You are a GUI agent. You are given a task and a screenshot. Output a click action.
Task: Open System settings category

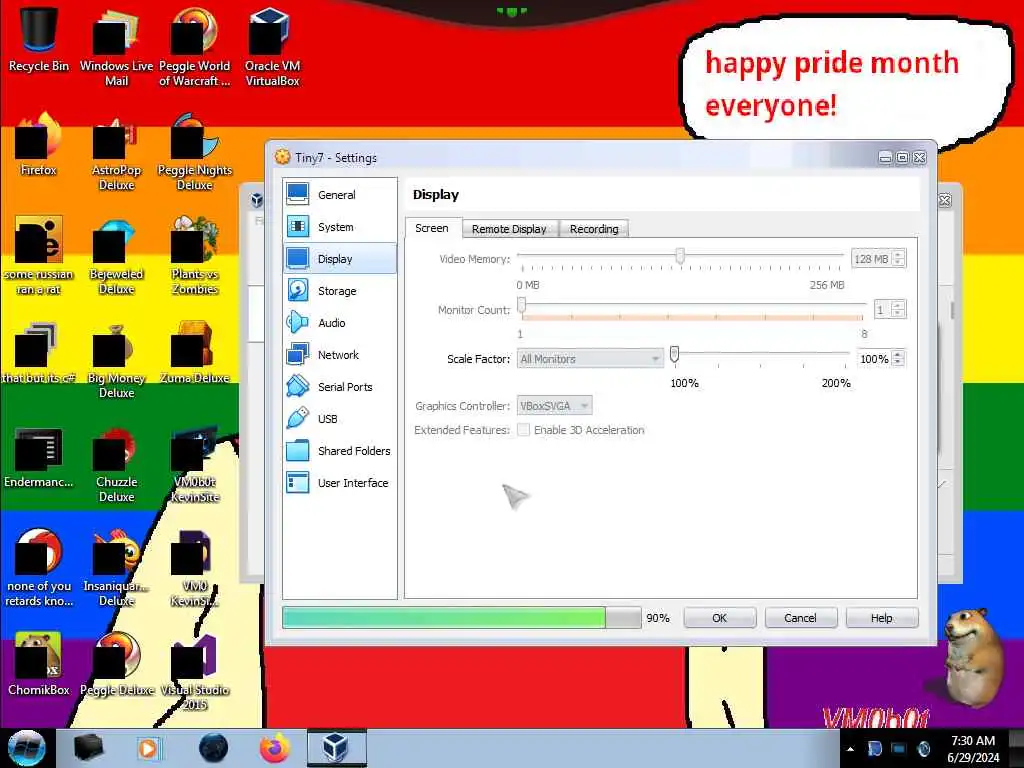[x=340, y=227]
